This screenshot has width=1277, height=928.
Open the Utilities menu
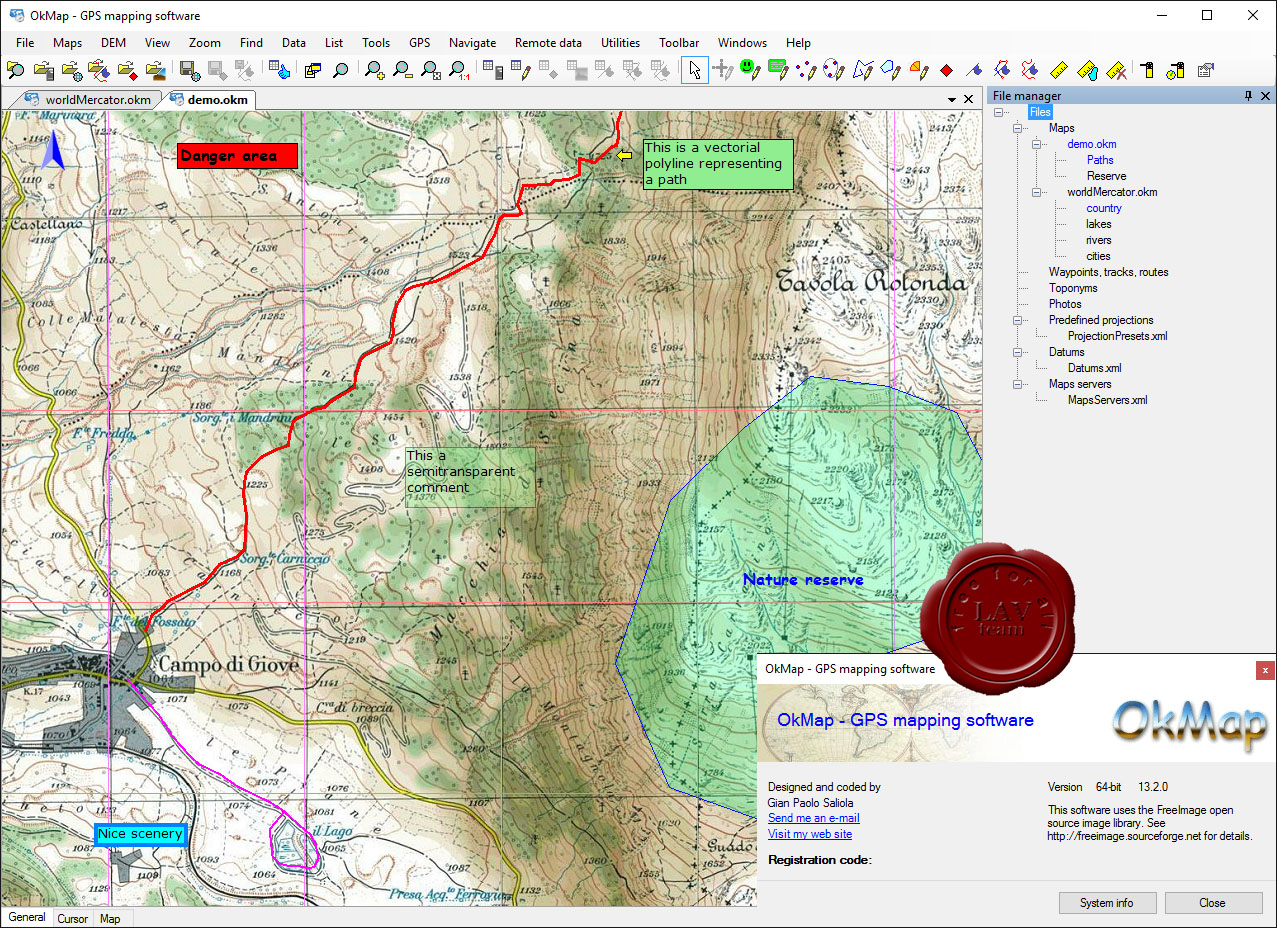point(620,43)
